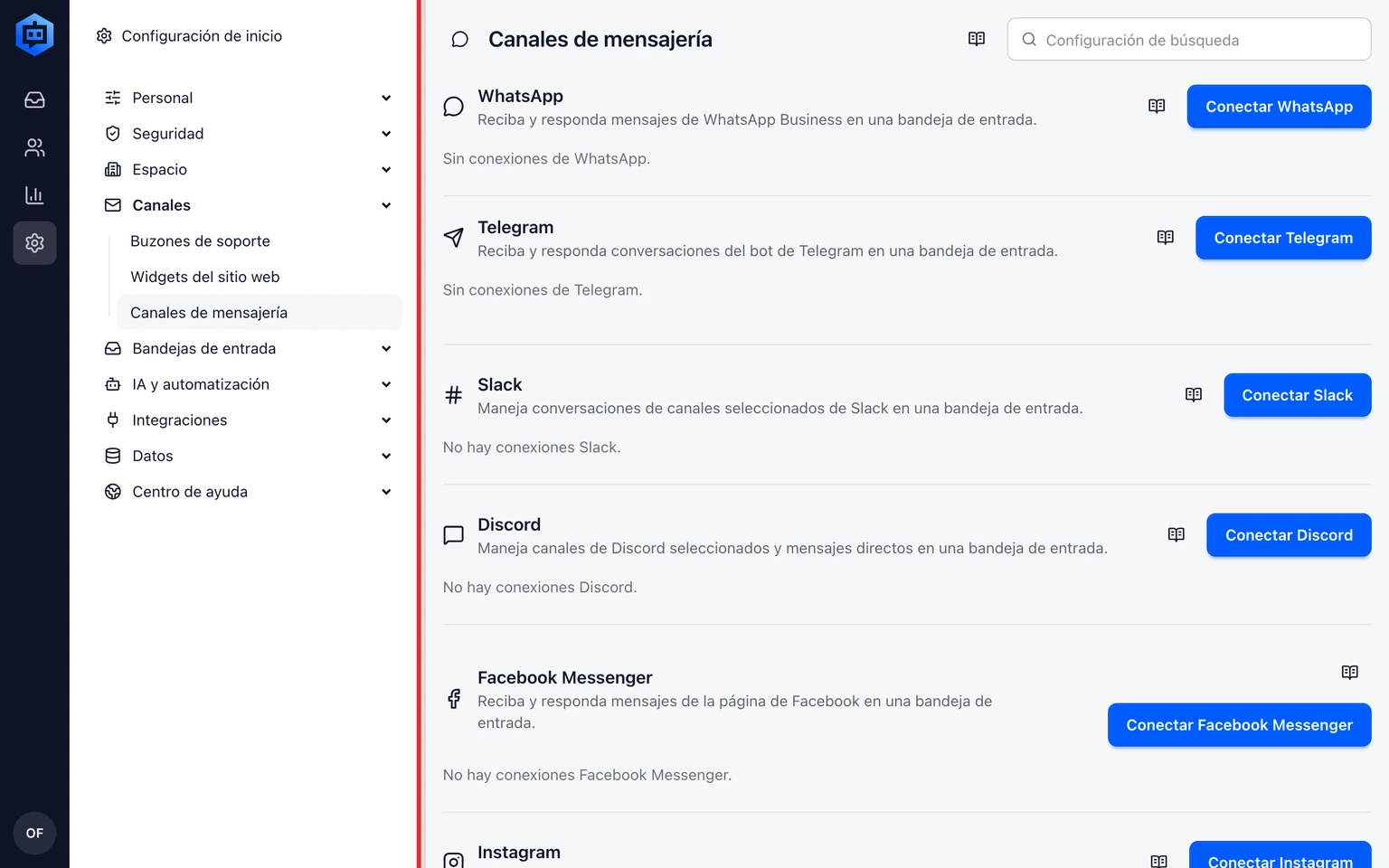Click the No hay conexiones Discord text

point(540,588)
